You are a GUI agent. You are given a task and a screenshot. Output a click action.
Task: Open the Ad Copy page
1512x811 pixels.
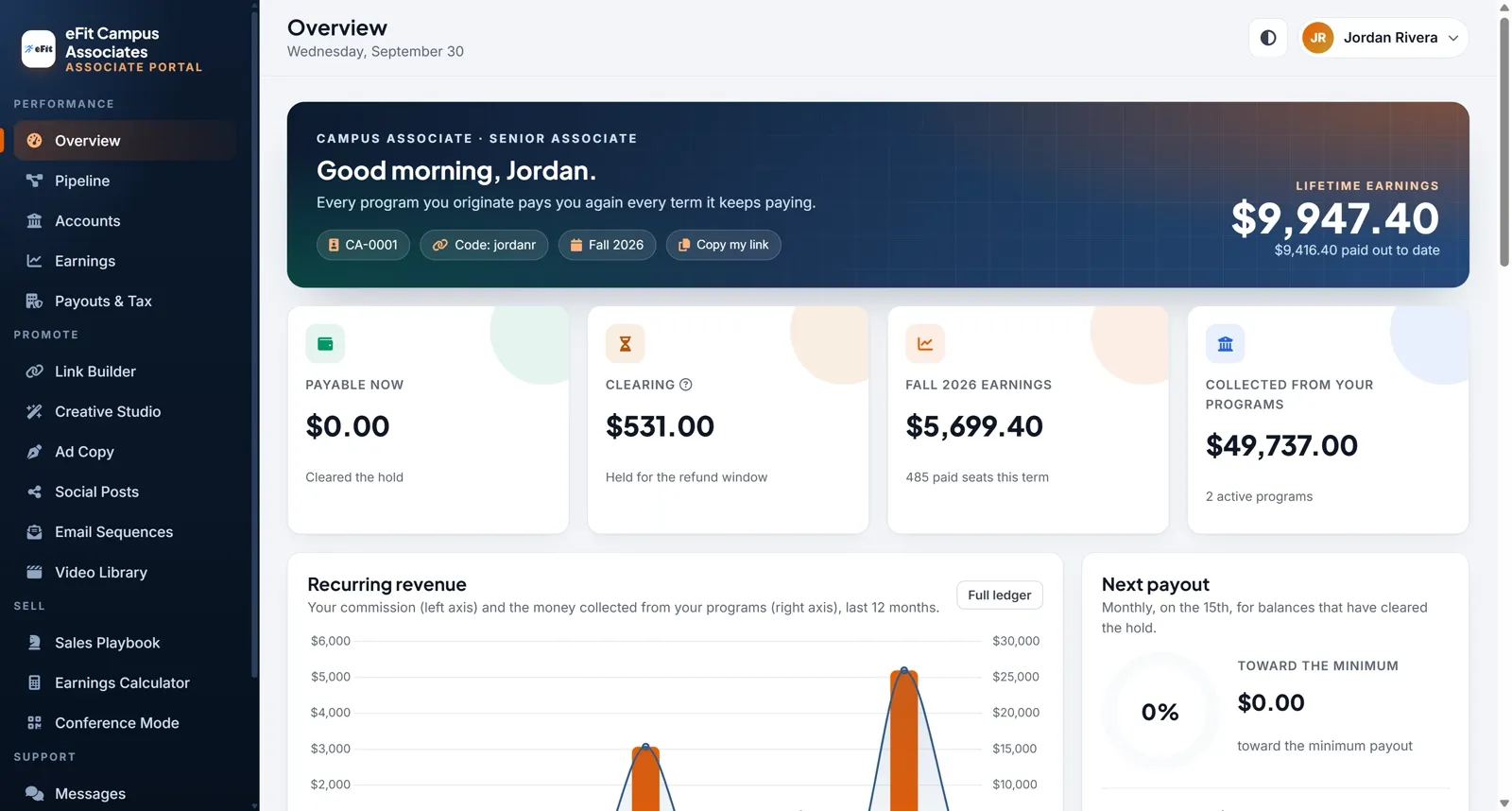click(125, 452)
